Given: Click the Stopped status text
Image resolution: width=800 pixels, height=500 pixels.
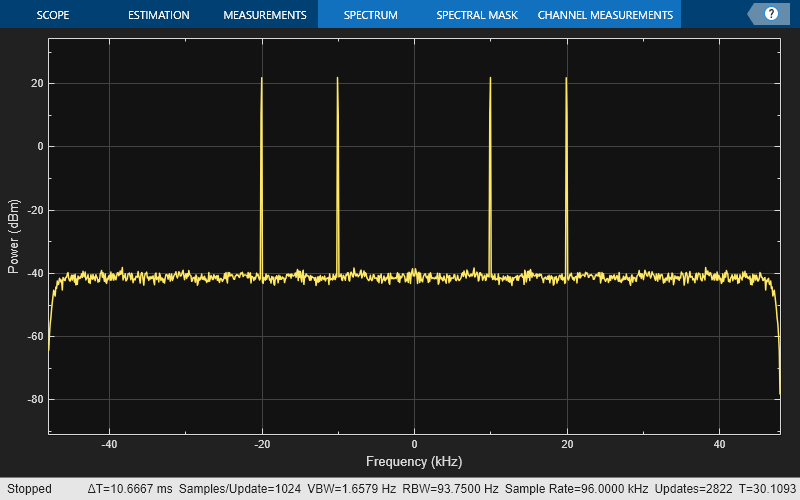Looking at the screenshot, I should click(x=29, y=489).
